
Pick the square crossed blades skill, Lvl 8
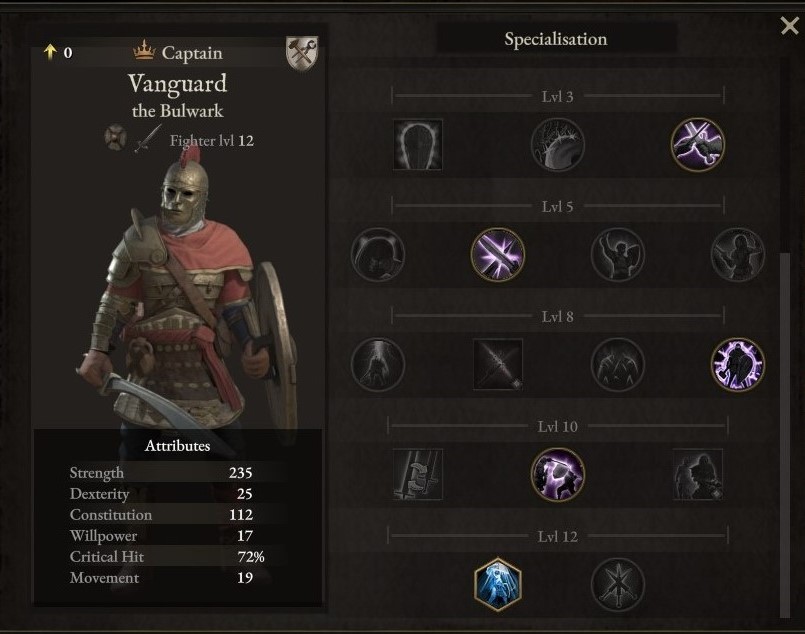497,364
